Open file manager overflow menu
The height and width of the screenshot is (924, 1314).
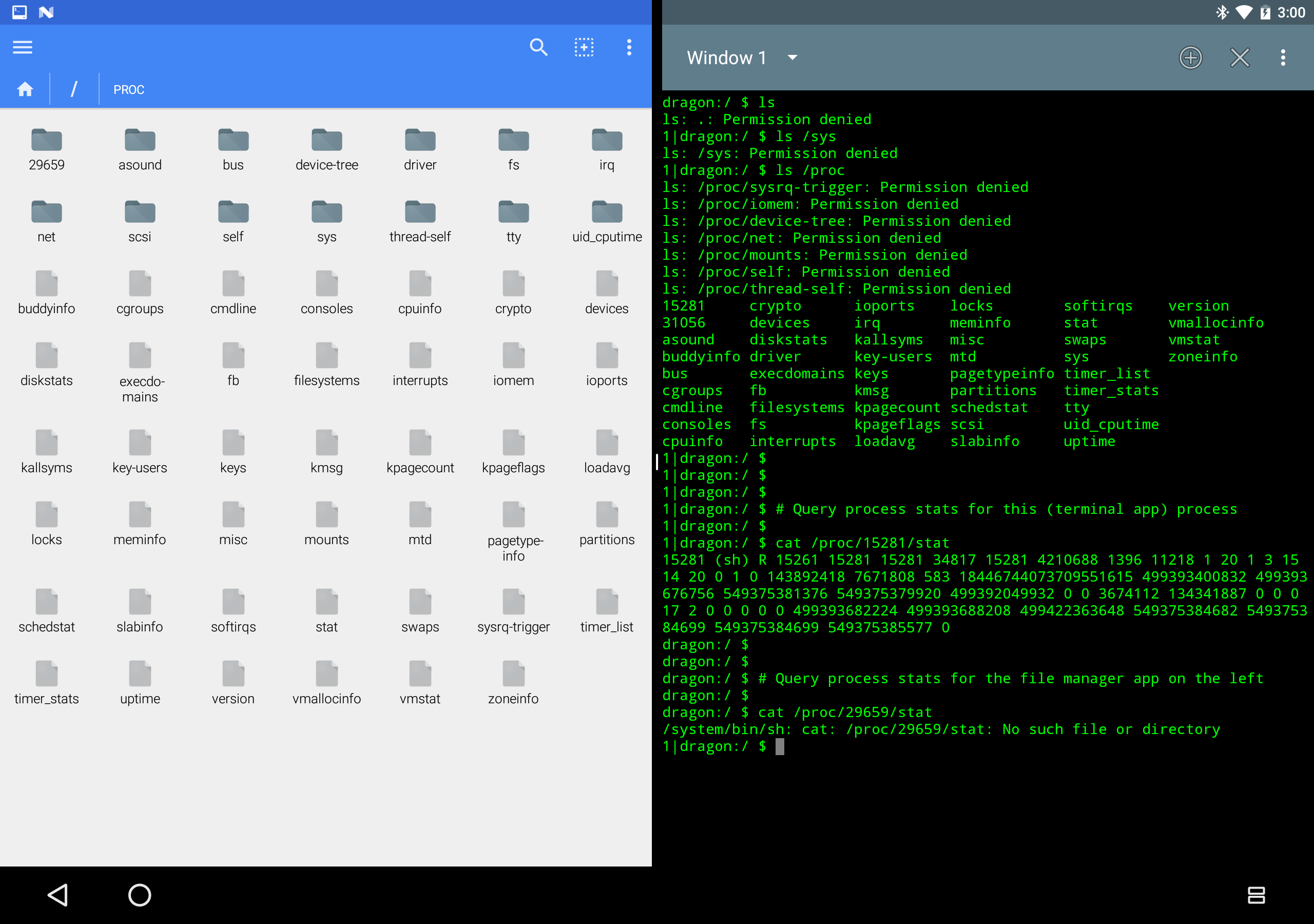click(629, 47)
